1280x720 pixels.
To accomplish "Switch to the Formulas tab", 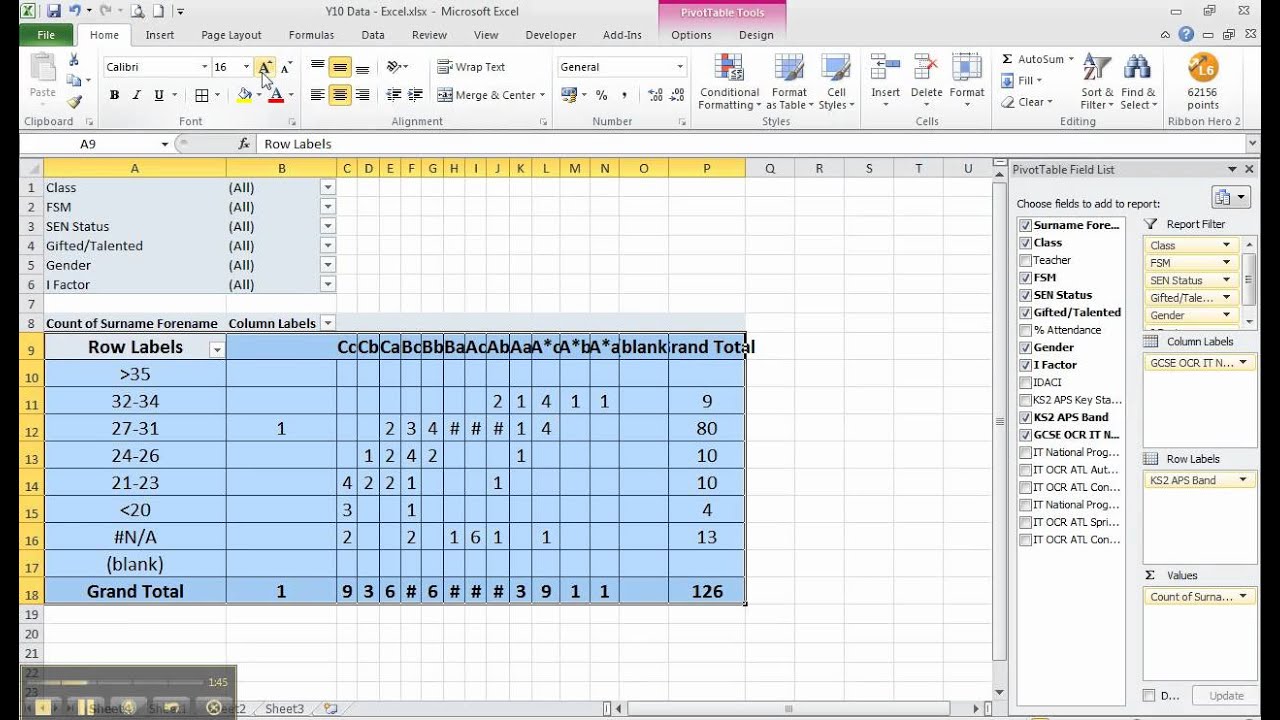I will tap(311, 35).
